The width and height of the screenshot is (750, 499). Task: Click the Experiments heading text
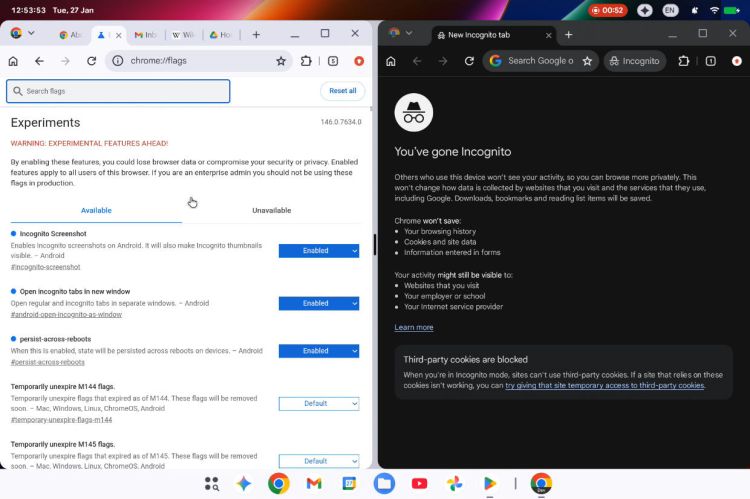click(x=45, y=122)
